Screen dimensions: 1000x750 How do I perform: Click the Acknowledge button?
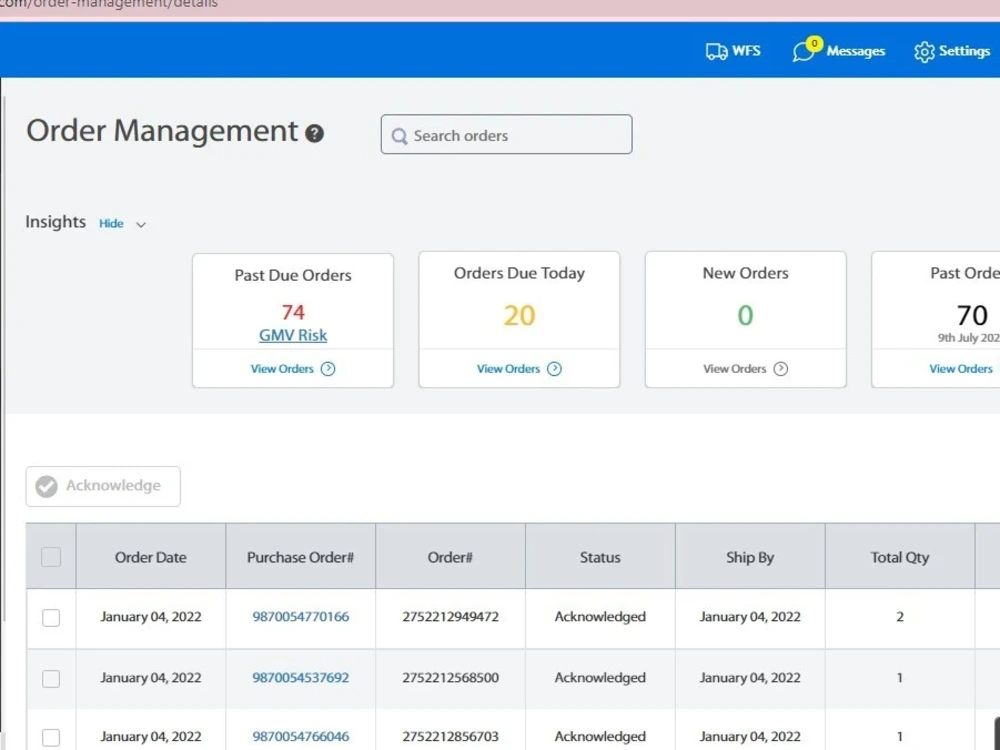tap(102, 486)
